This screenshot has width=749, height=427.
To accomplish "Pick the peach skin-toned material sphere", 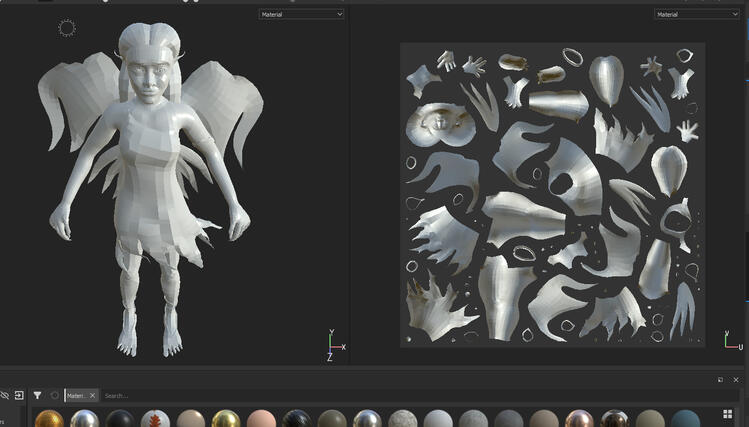I will click(261, 420).
